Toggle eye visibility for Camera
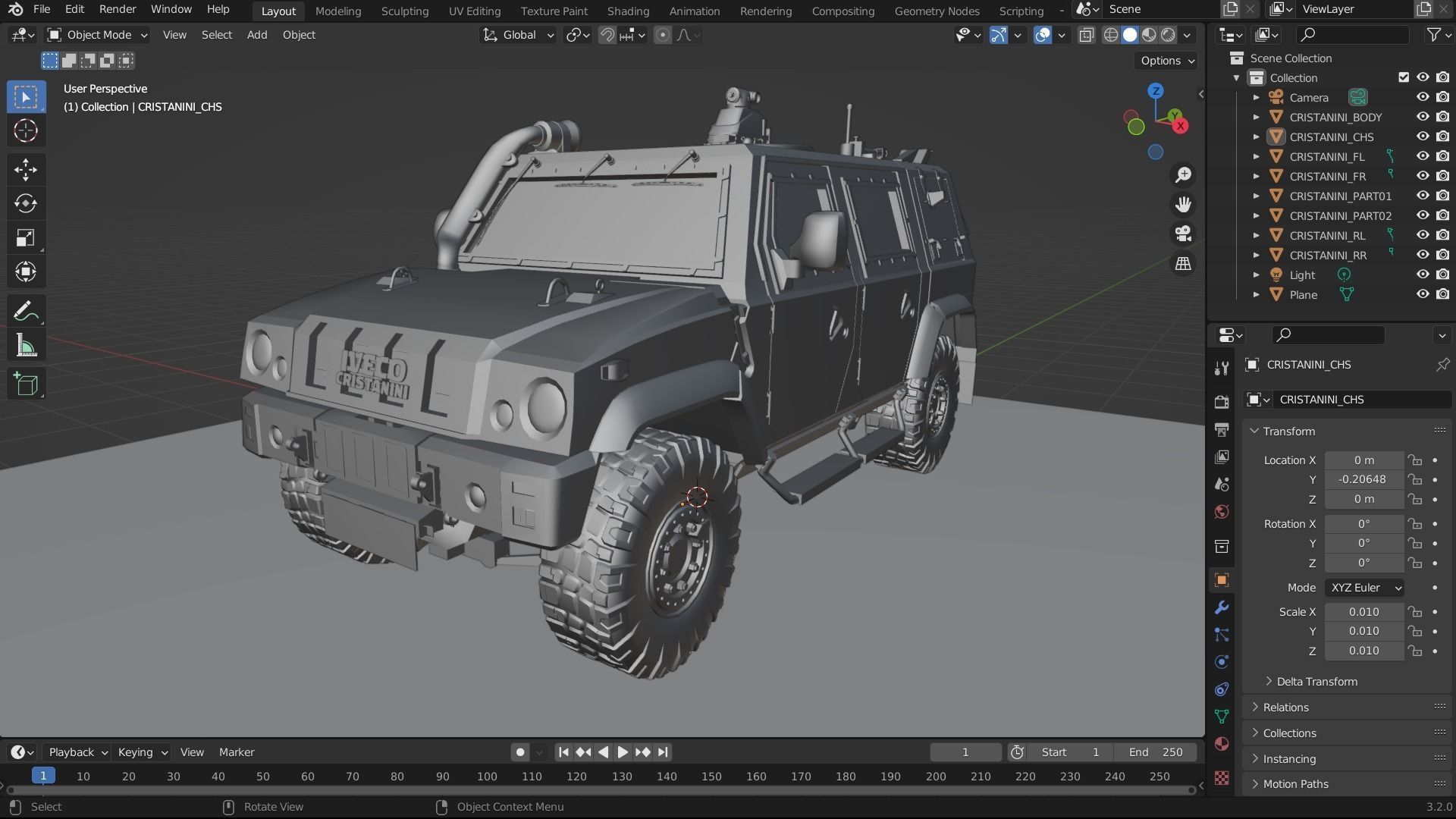The image size is (1456, 819). pyautogui.click(x=1423, y=97)
